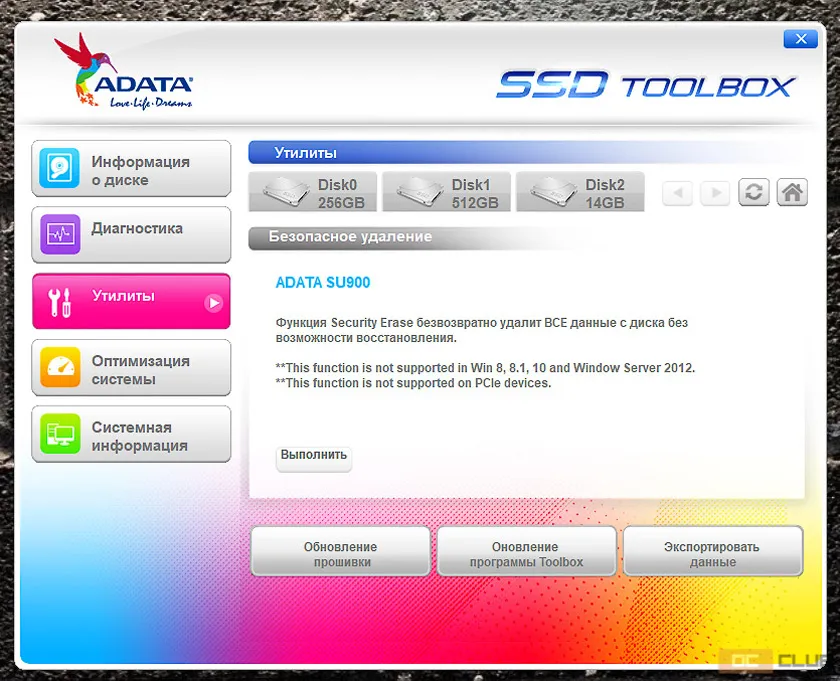
Task: Select the Disk2 14GB drive
Action: 580,193
